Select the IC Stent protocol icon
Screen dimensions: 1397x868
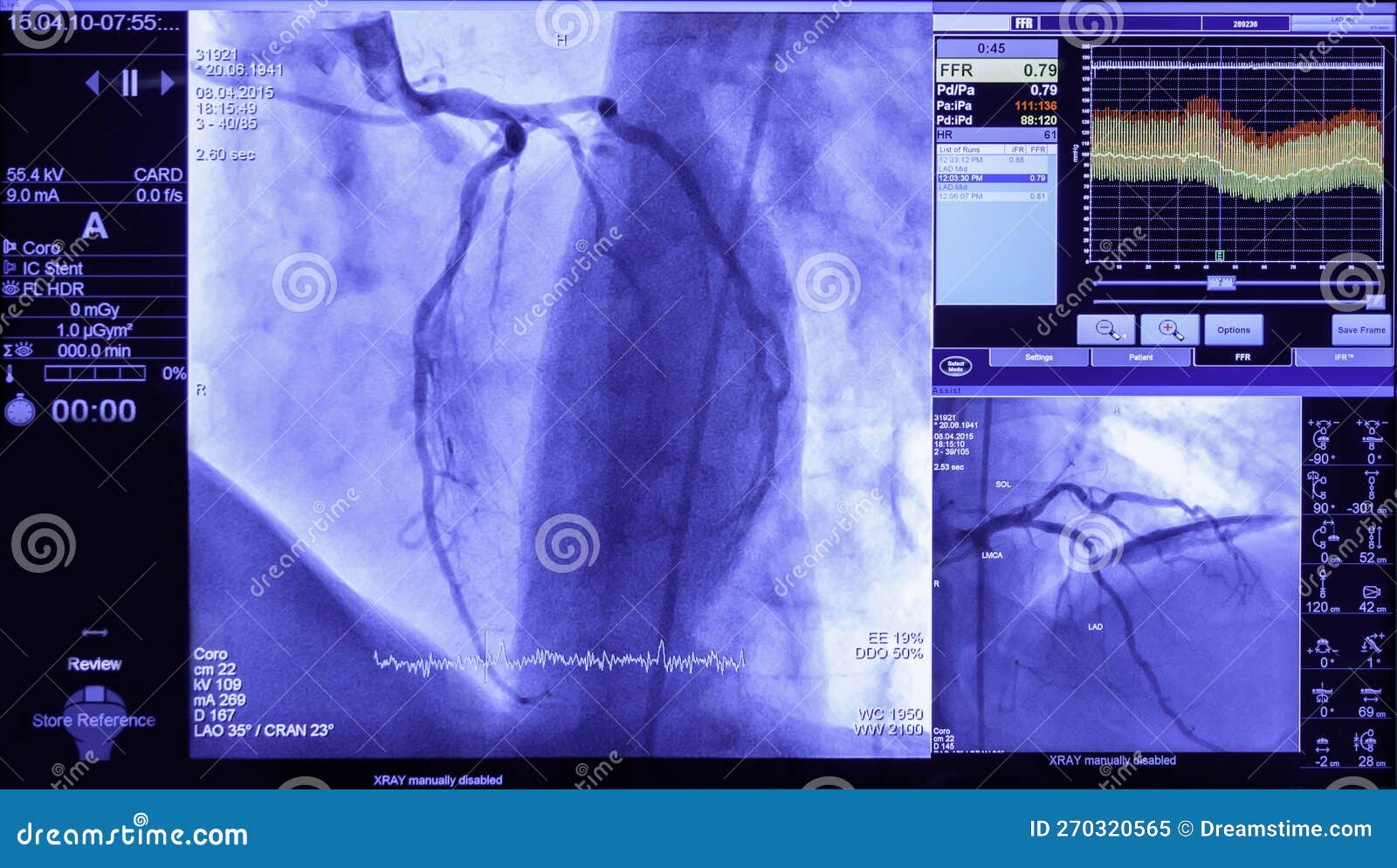pos(11,268)
